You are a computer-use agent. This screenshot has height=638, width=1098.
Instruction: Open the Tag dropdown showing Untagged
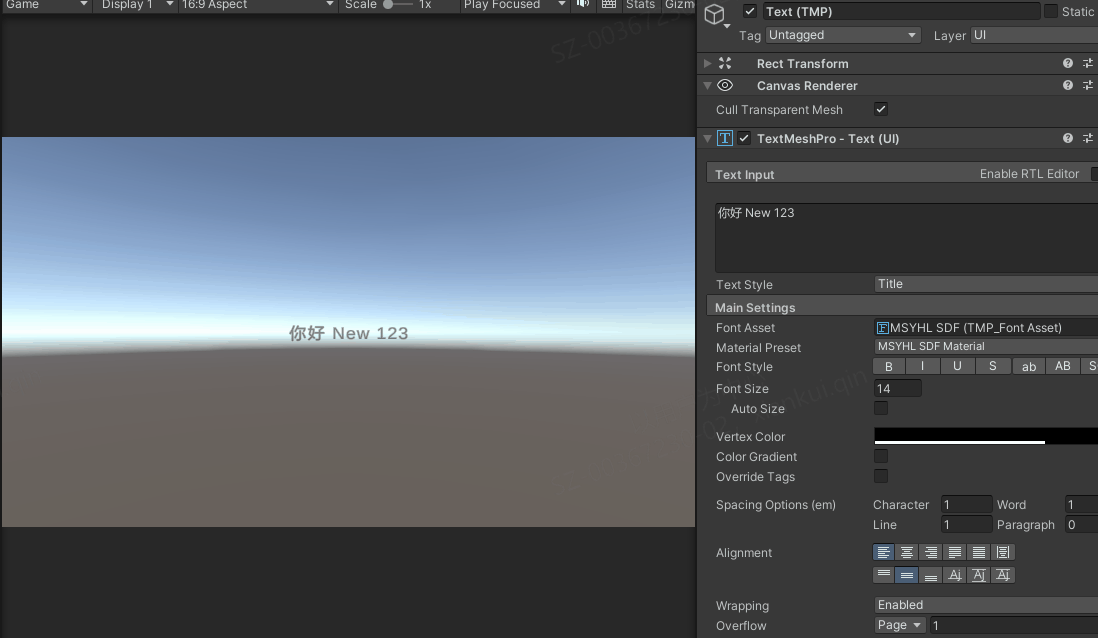point(843,34)
